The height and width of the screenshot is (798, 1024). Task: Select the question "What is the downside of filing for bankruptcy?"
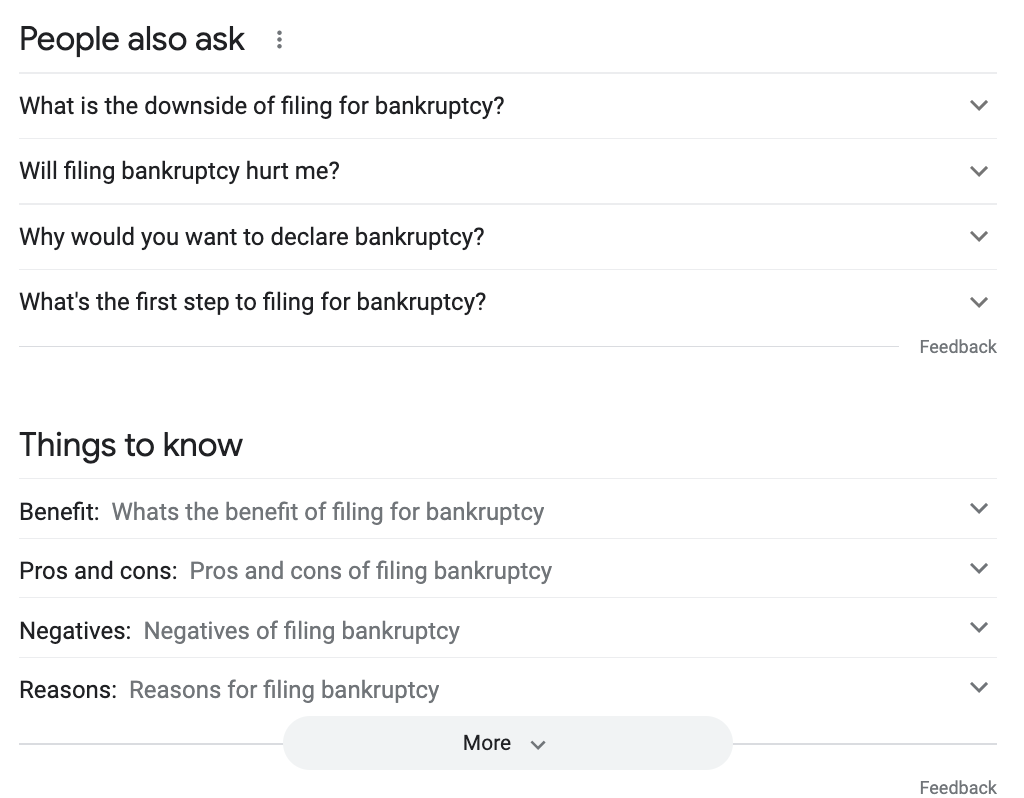pyautogui.click(x=261, y=105)
